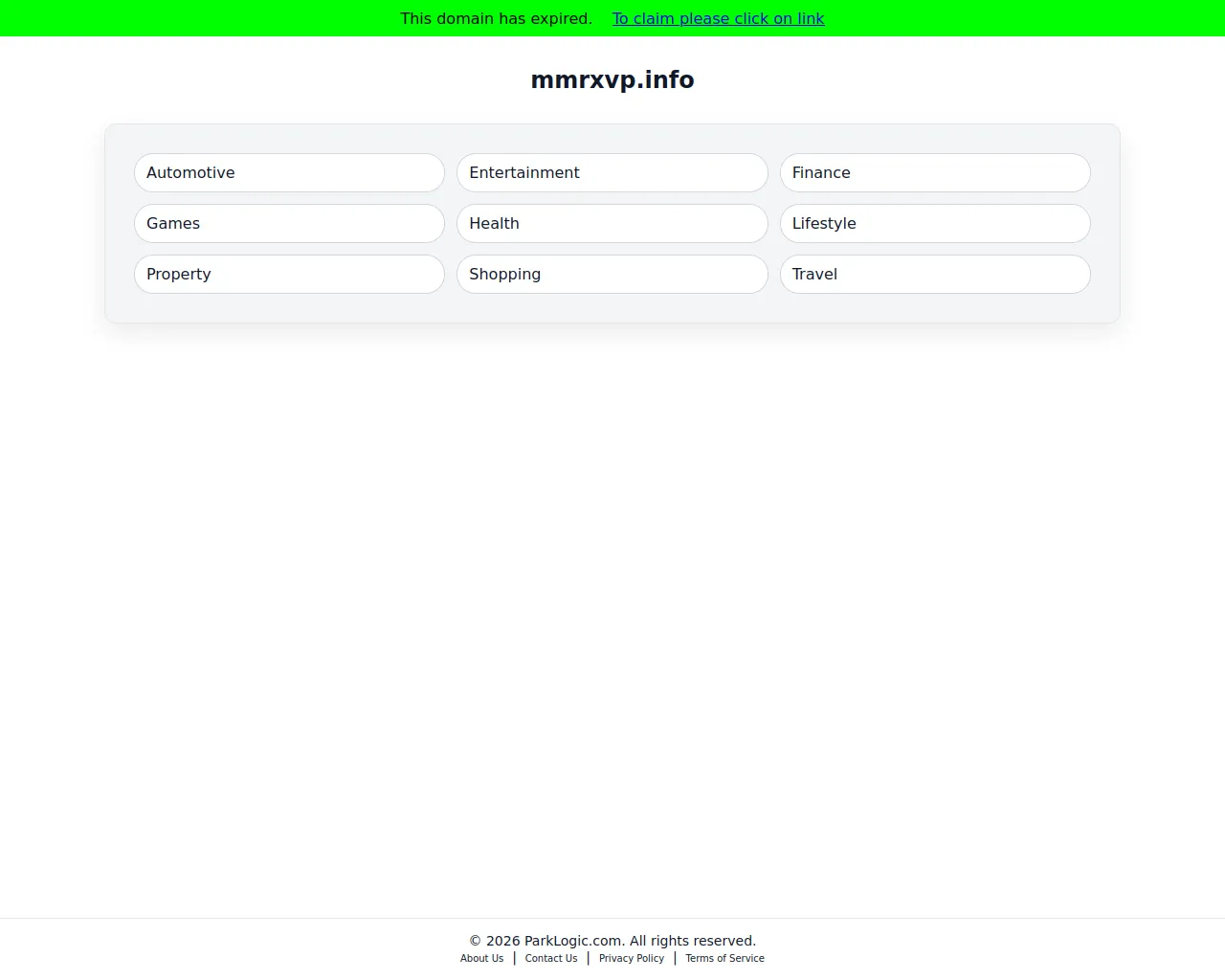
Task: Open the Terms of Service page
Action: click(724, 958)
